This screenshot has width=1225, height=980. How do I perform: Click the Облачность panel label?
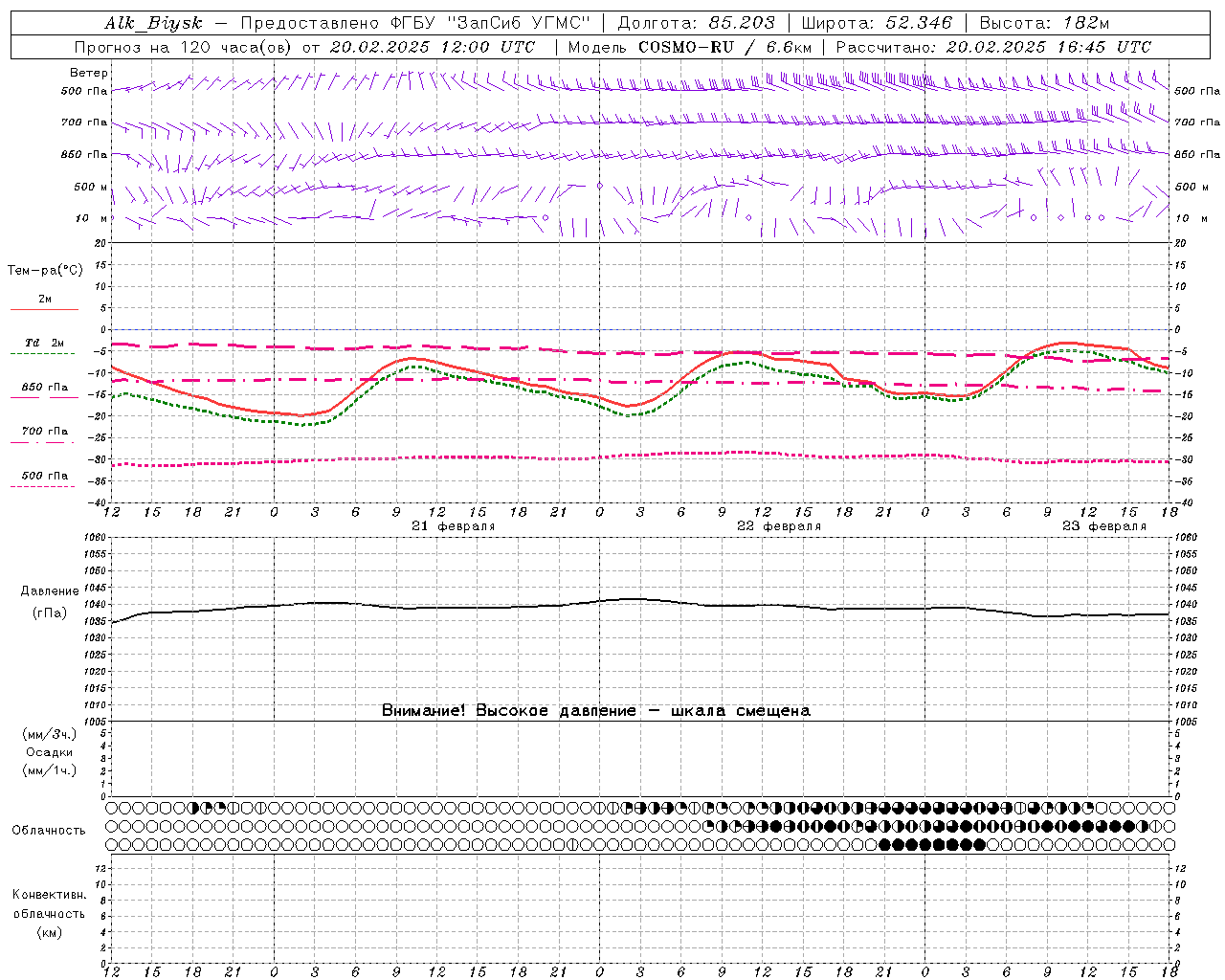[49, 831]
